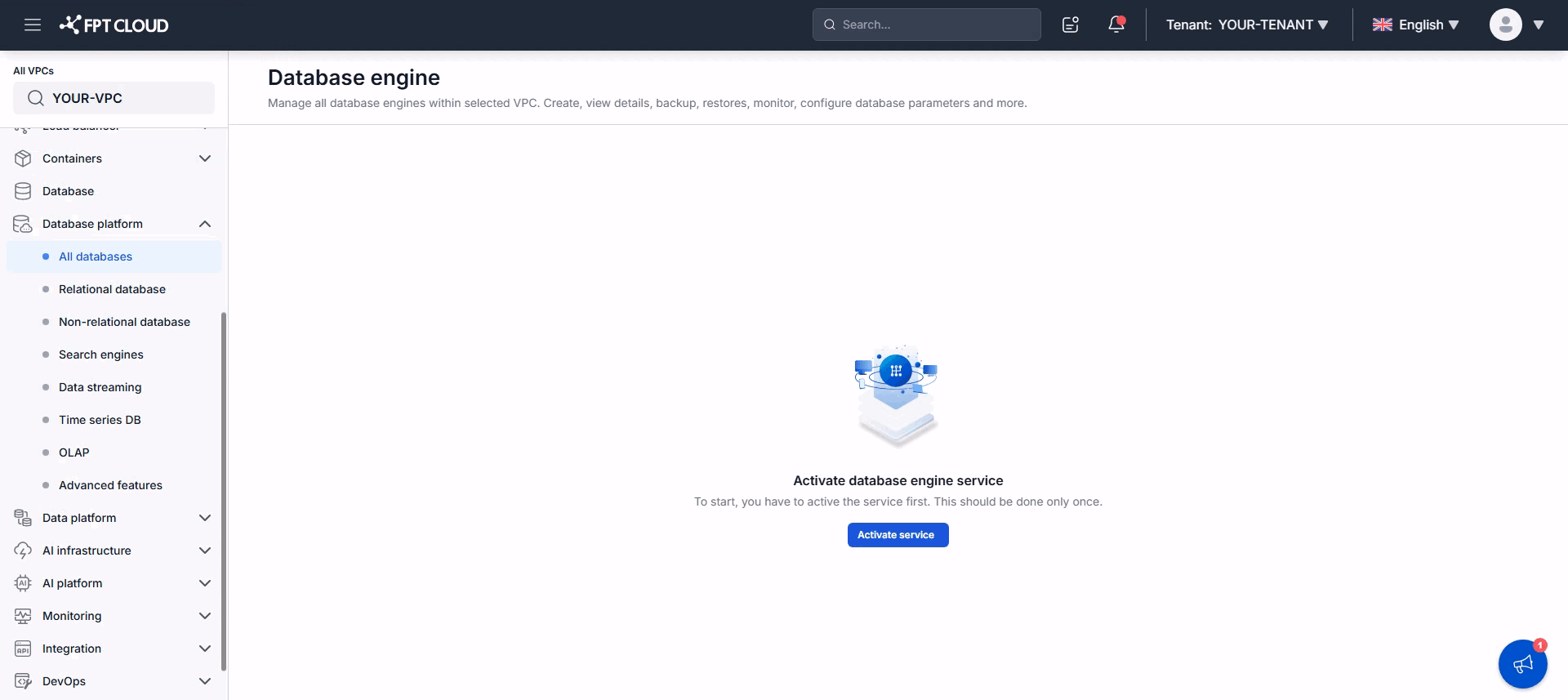The height and width of the screenshot is (700, 1568).
Task: Open the announcements megaphone button
Action: click(x=1522, y=664)
